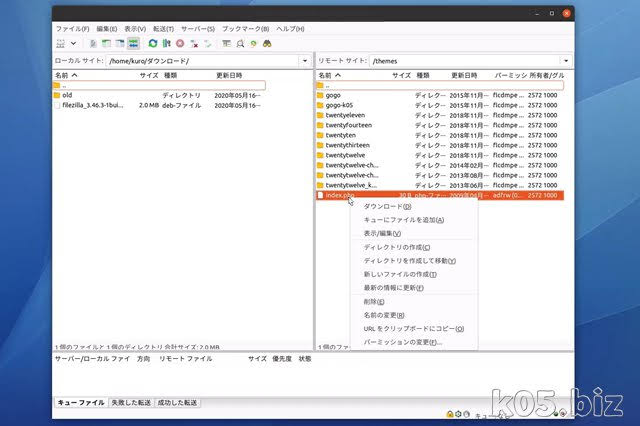
Task: Select the remote parent directory ".." entry
Action: pyautogui.click(x=440, y=85)
